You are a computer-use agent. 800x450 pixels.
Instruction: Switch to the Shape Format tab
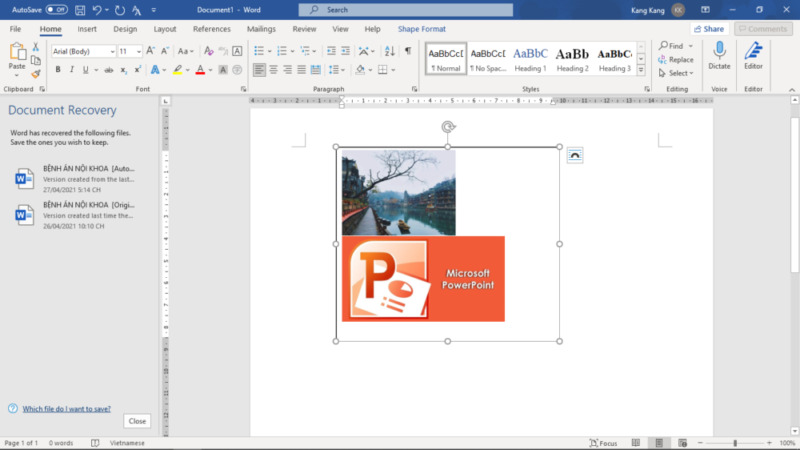coord(422,29)
